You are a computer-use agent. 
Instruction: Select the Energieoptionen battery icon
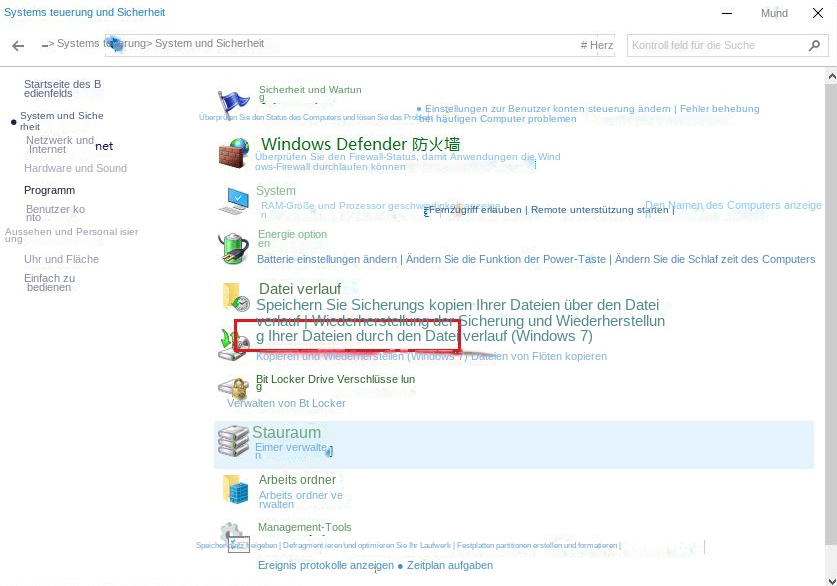(233, 247)
